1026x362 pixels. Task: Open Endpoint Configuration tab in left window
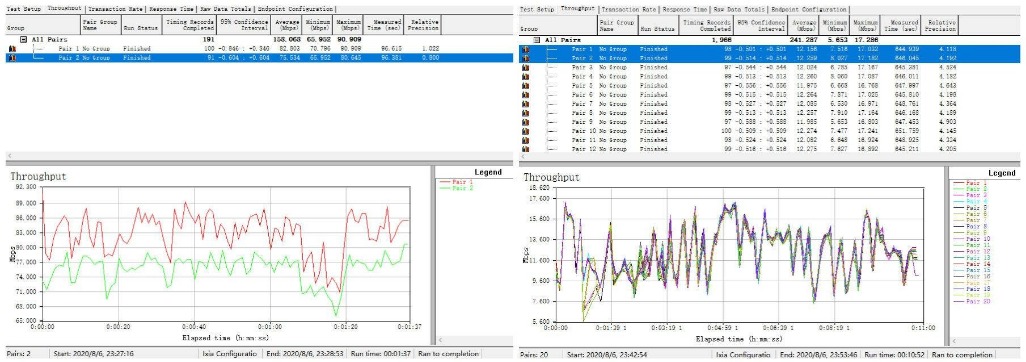(x=296, y=10)
